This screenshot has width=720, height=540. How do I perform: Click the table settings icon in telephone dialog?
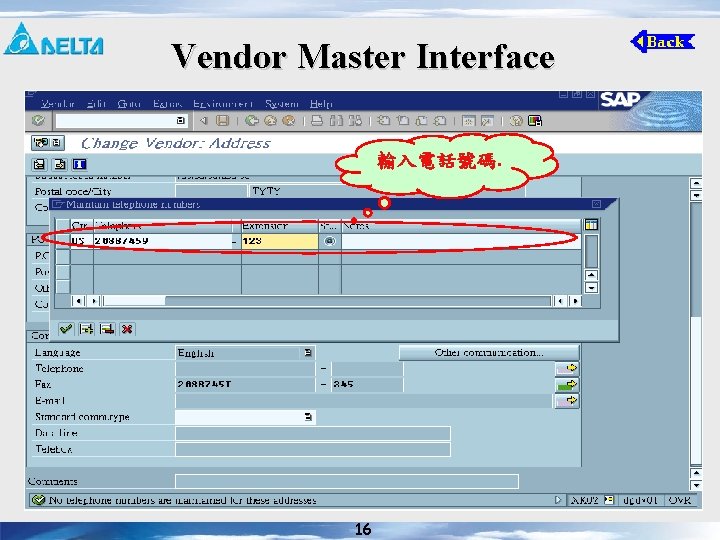(591, 225)
